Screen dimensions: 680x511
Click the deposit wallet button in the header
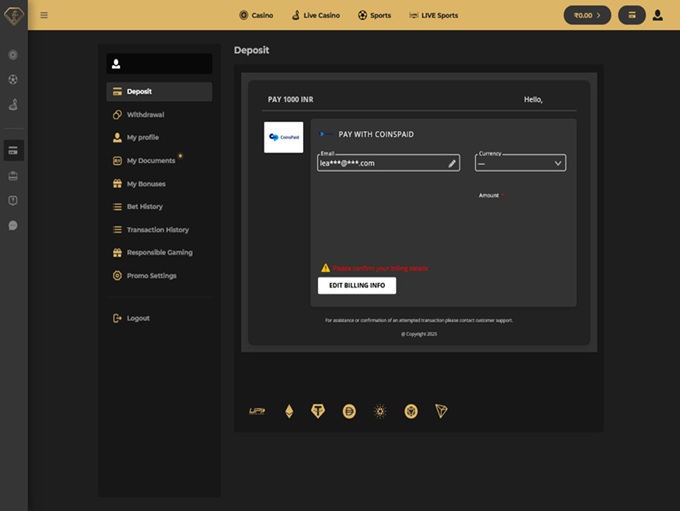tap(631, 15)
